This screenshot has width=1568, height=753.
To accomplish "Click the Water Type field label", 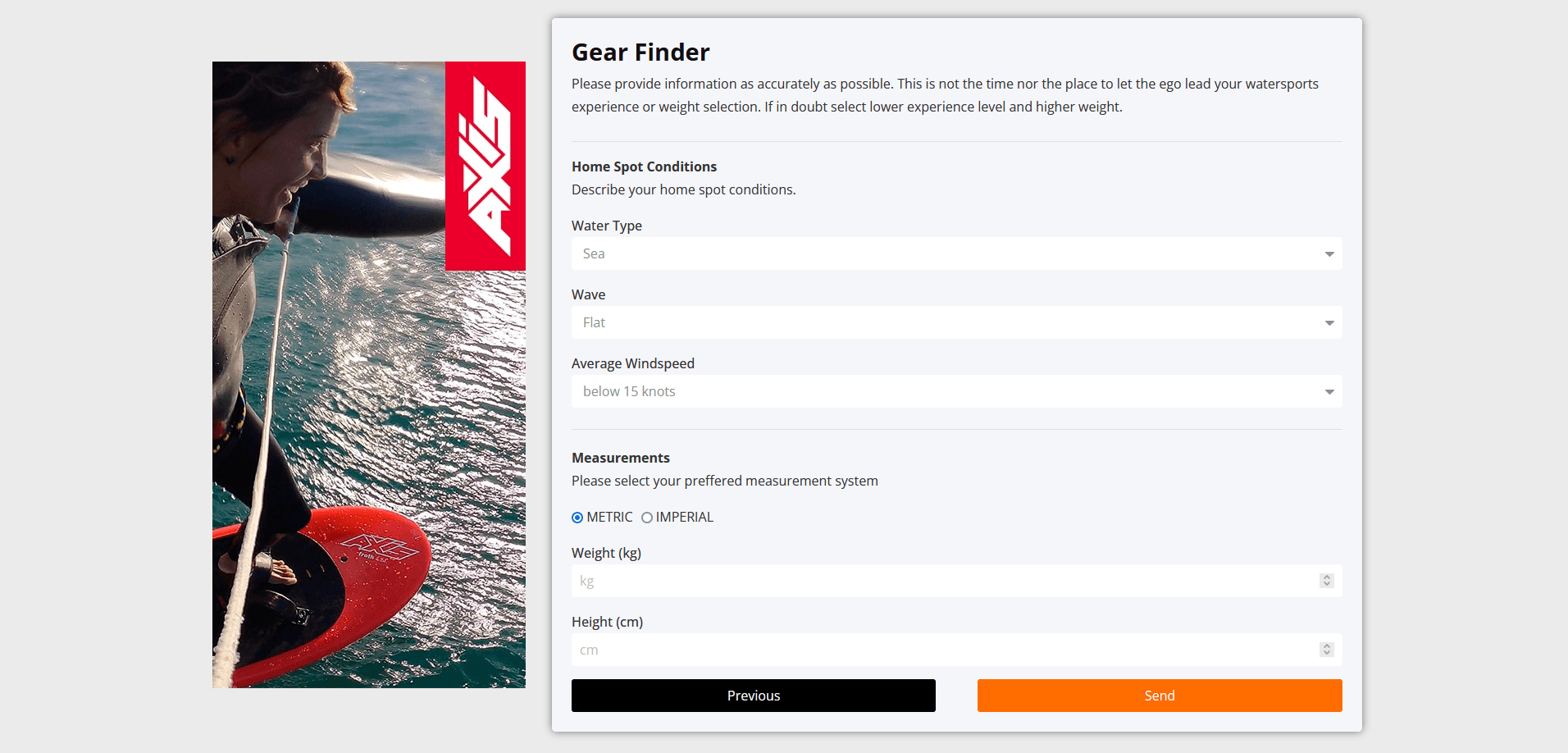I will [606, 226].
